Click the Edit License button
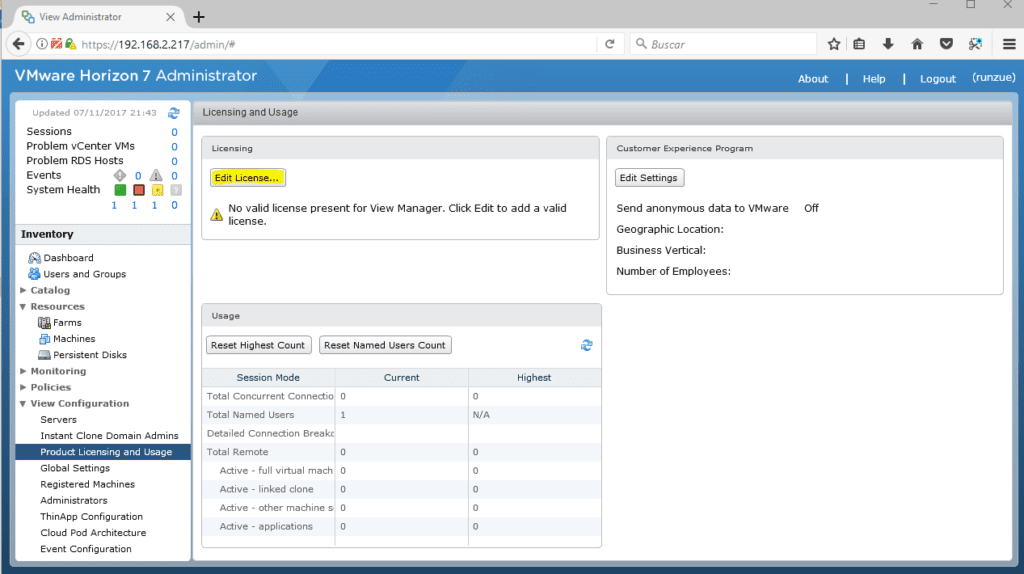The width and height of the screenshot is (1024, 574). (x=248, y=178)
